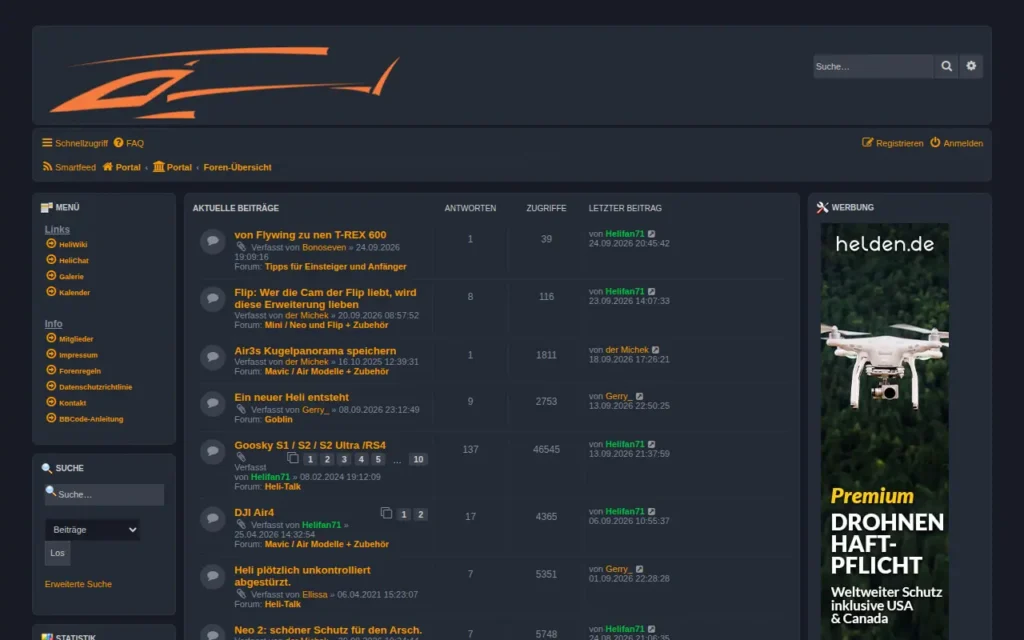
Task: Jump to last post icon in DJI Air4 row
Action: click(651, 511)
